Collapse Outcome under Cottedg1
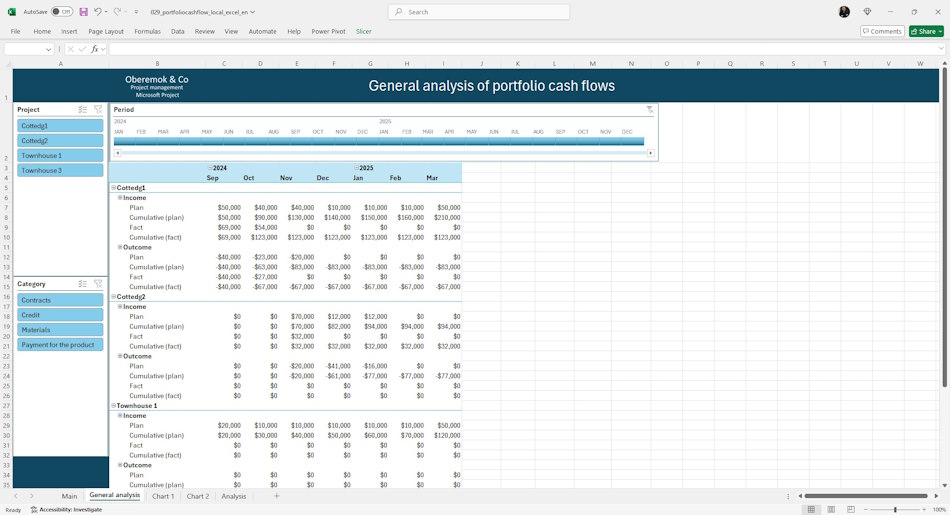 (x=120, y=247)
